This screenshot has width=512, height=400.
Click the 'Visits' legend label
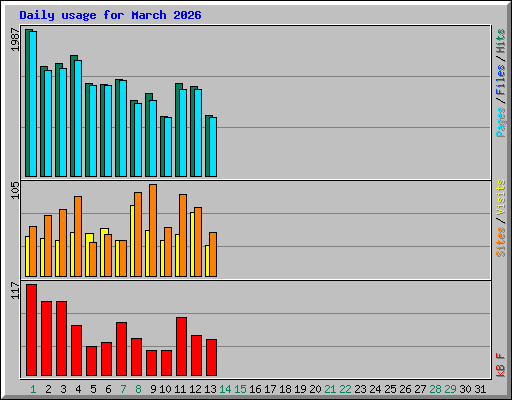[x=500, y=197]
